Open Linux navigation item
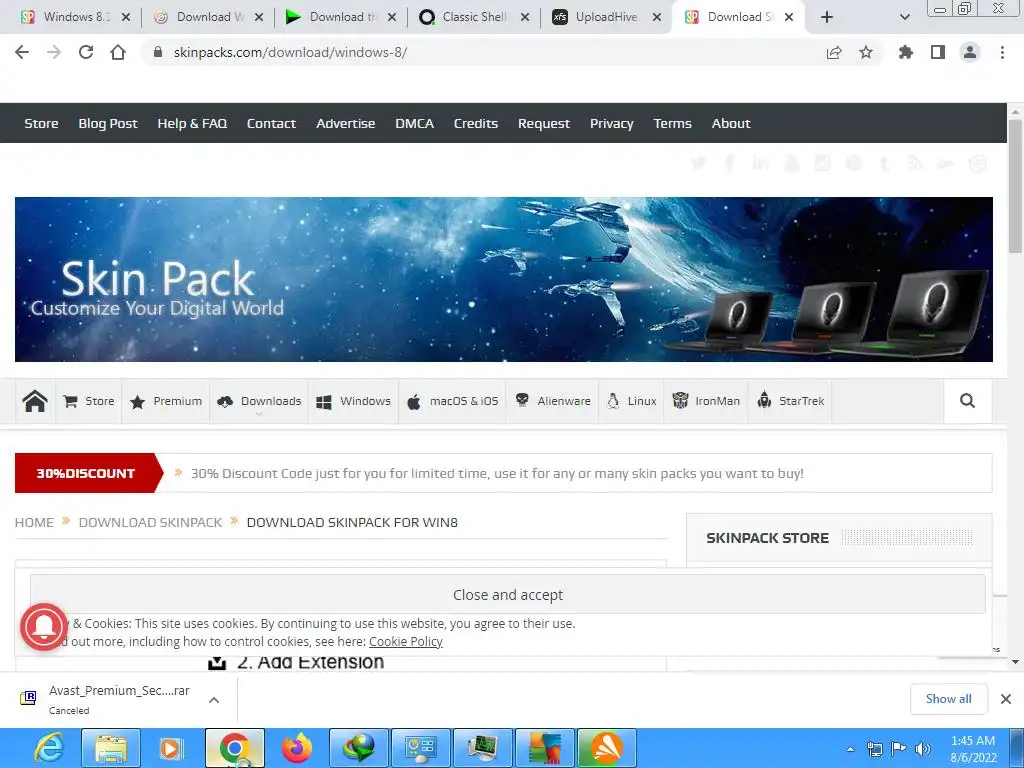Image resolution: width=1024 pixels, height=768 pixels. coord(631,401)
